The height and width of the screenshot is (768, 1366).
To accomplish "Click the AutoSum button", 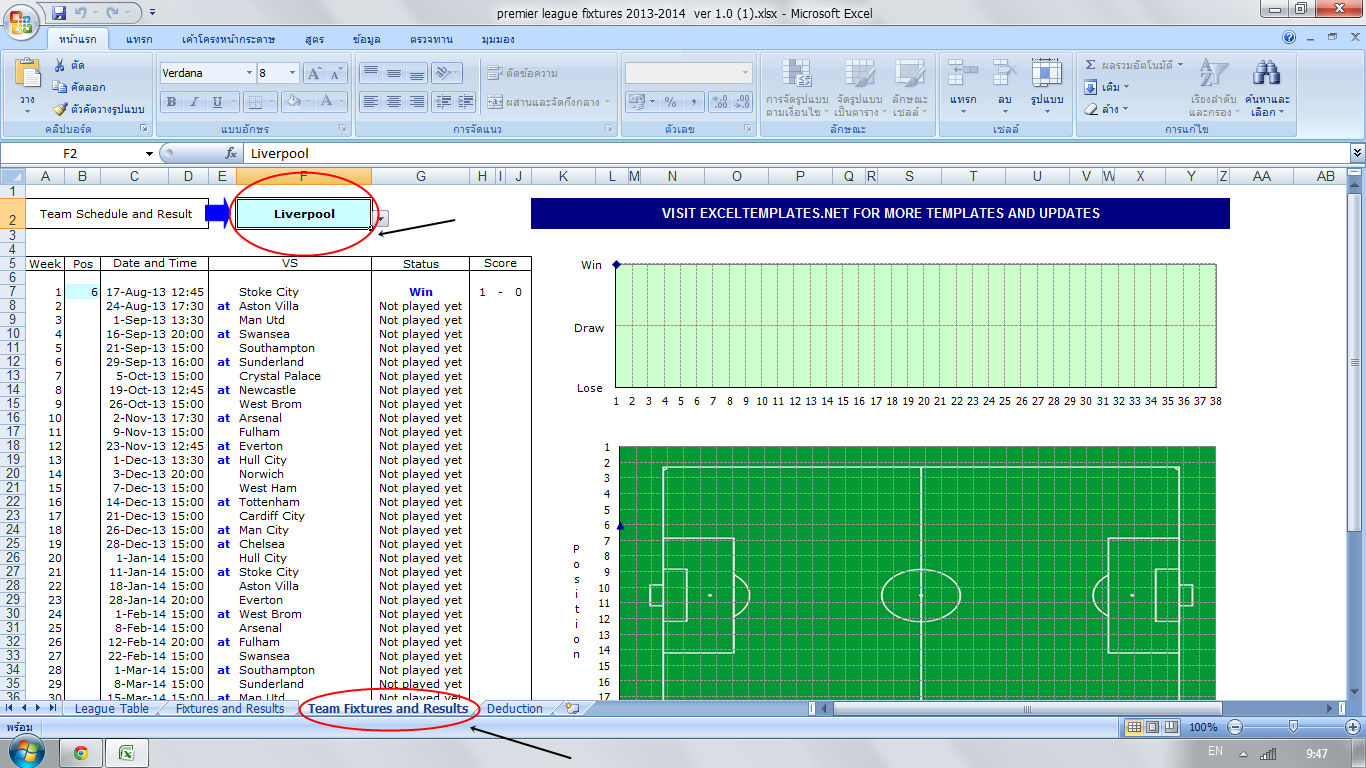I will point(1134,65).
